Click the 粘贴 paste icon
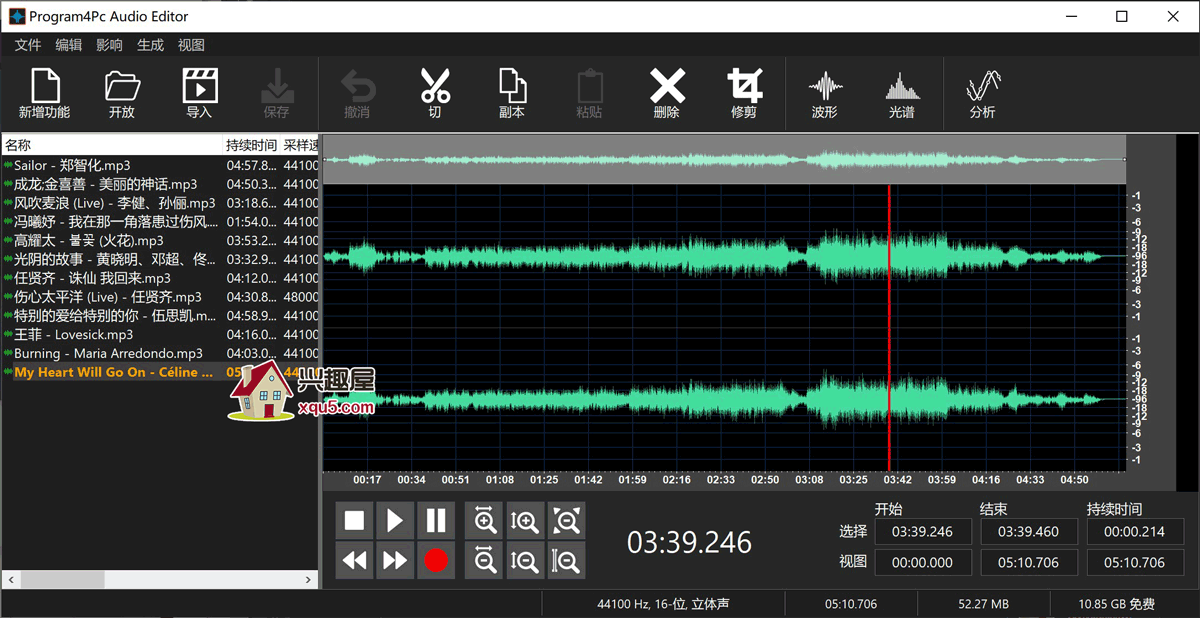Screen dimensions: 1200x618 590,86
